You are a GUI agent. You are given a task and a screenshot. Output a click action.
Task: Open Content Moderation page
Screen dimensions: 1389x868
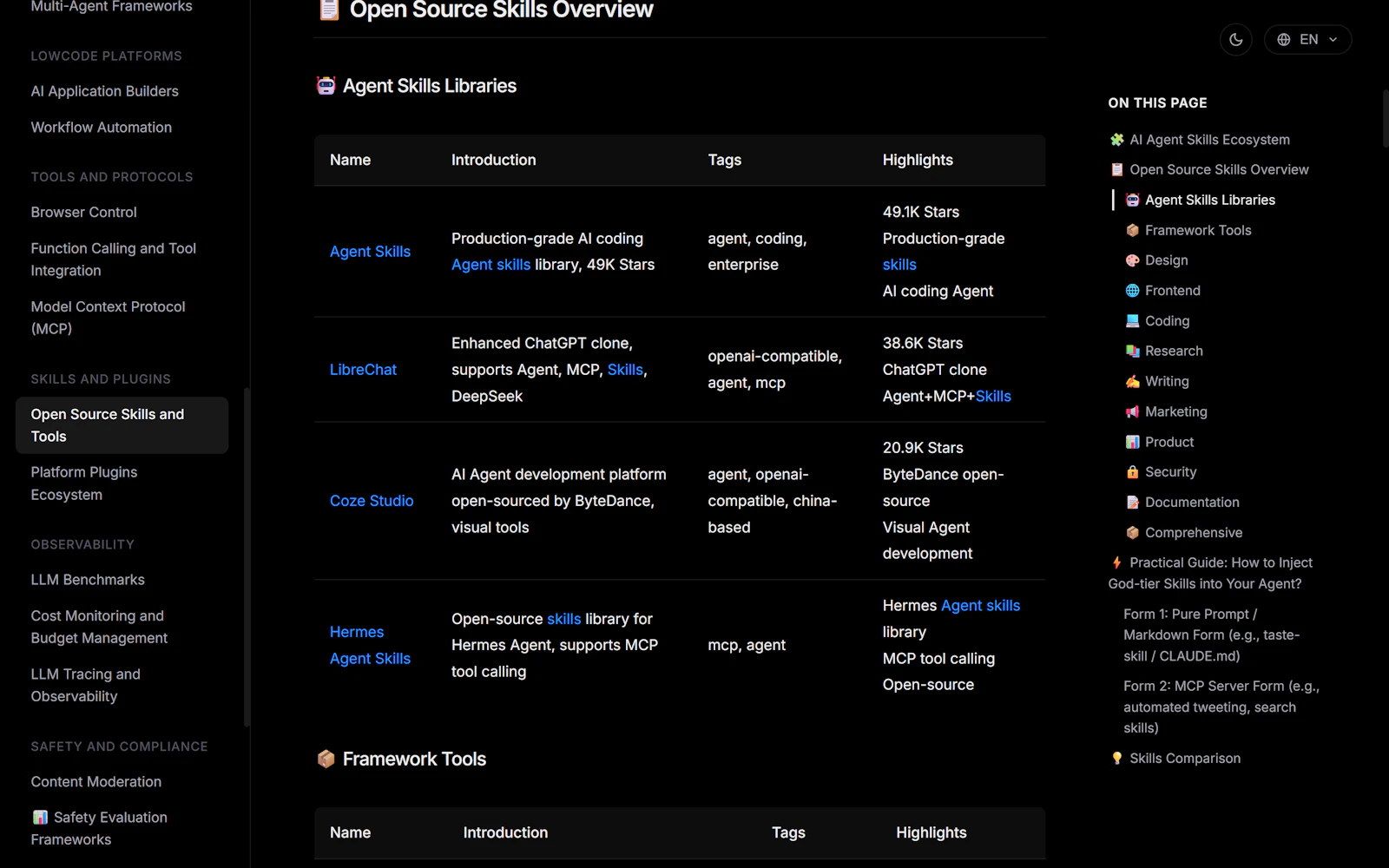[96, 782]
